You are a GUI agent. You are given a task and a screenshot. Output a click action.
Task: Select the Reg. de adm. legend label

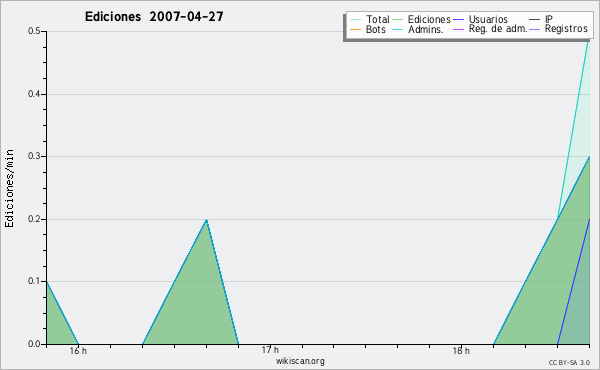pos(498,29)
